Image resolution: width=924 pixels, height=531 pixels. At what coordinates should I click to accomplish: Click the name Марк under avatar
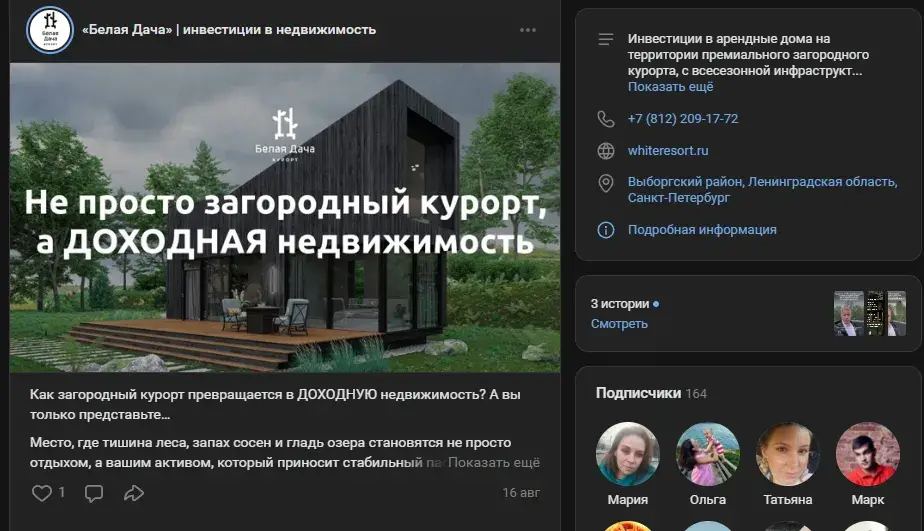click(868, 500)
